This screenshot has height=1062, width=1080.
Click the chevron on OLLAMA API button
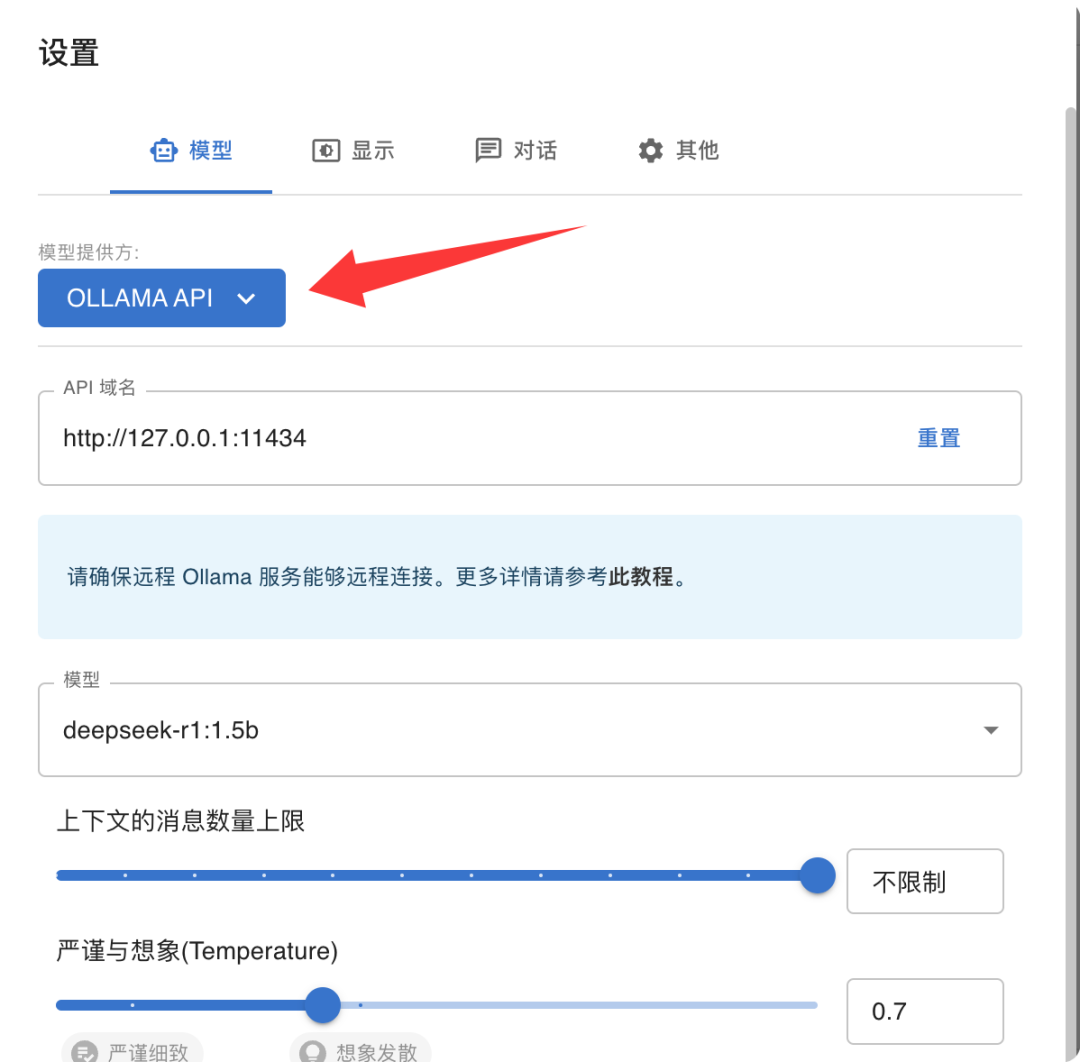pos(246,298)
